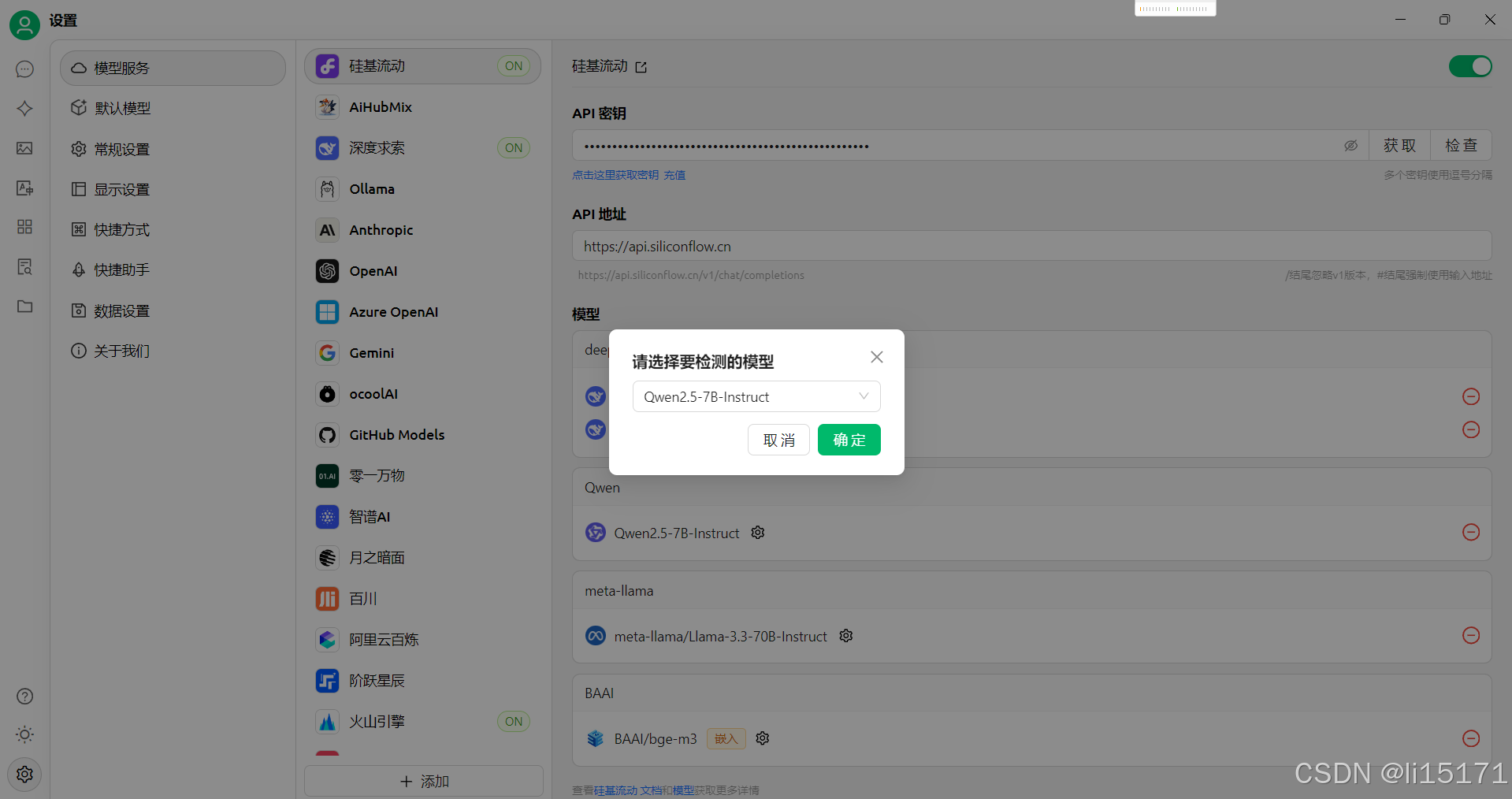Click the user avatar icon
1512x799 pixels.
[x=24, y=24]
